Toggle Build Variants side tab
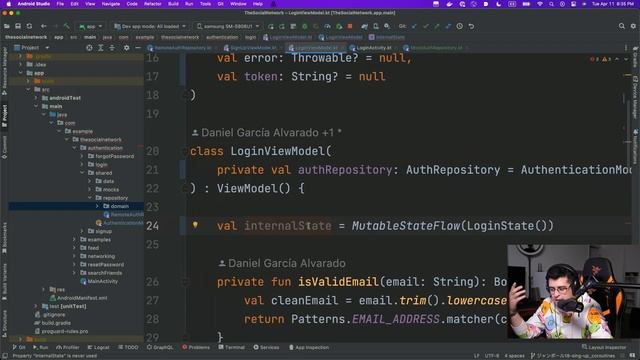Image resolution: width=640 pixels, height=360 pixels. coord(4,282)
